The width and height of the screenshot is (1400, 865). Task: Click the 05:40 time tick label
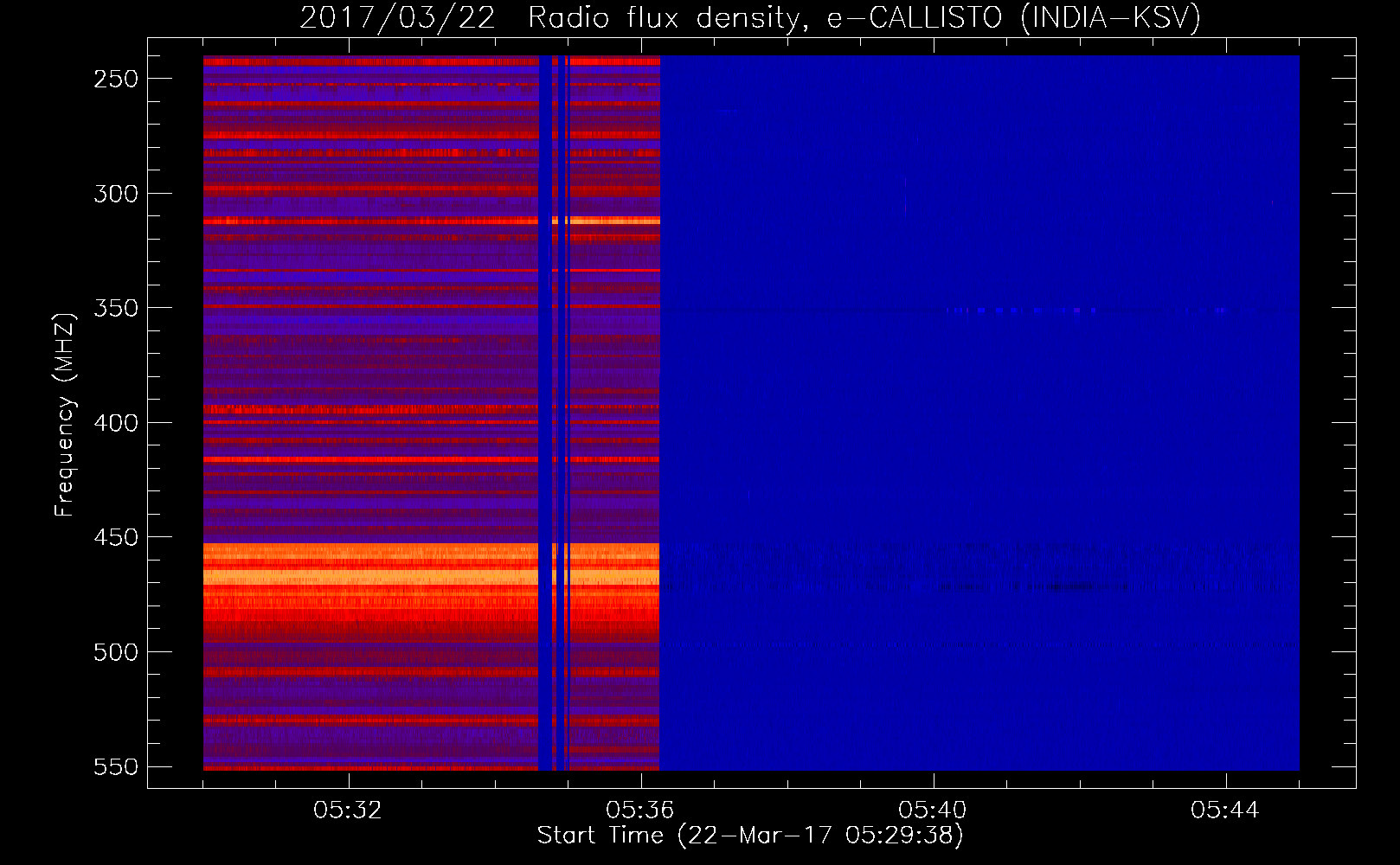point(933,811)
